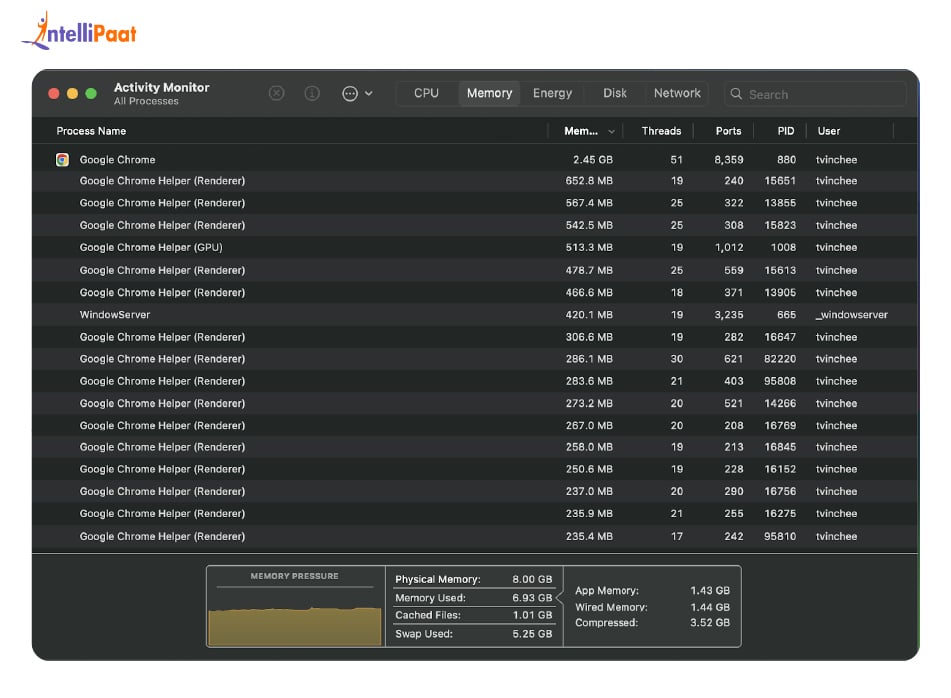Select the WindowServer process row
The width and height of the screenshot is (951, 698).
(476, 315)
